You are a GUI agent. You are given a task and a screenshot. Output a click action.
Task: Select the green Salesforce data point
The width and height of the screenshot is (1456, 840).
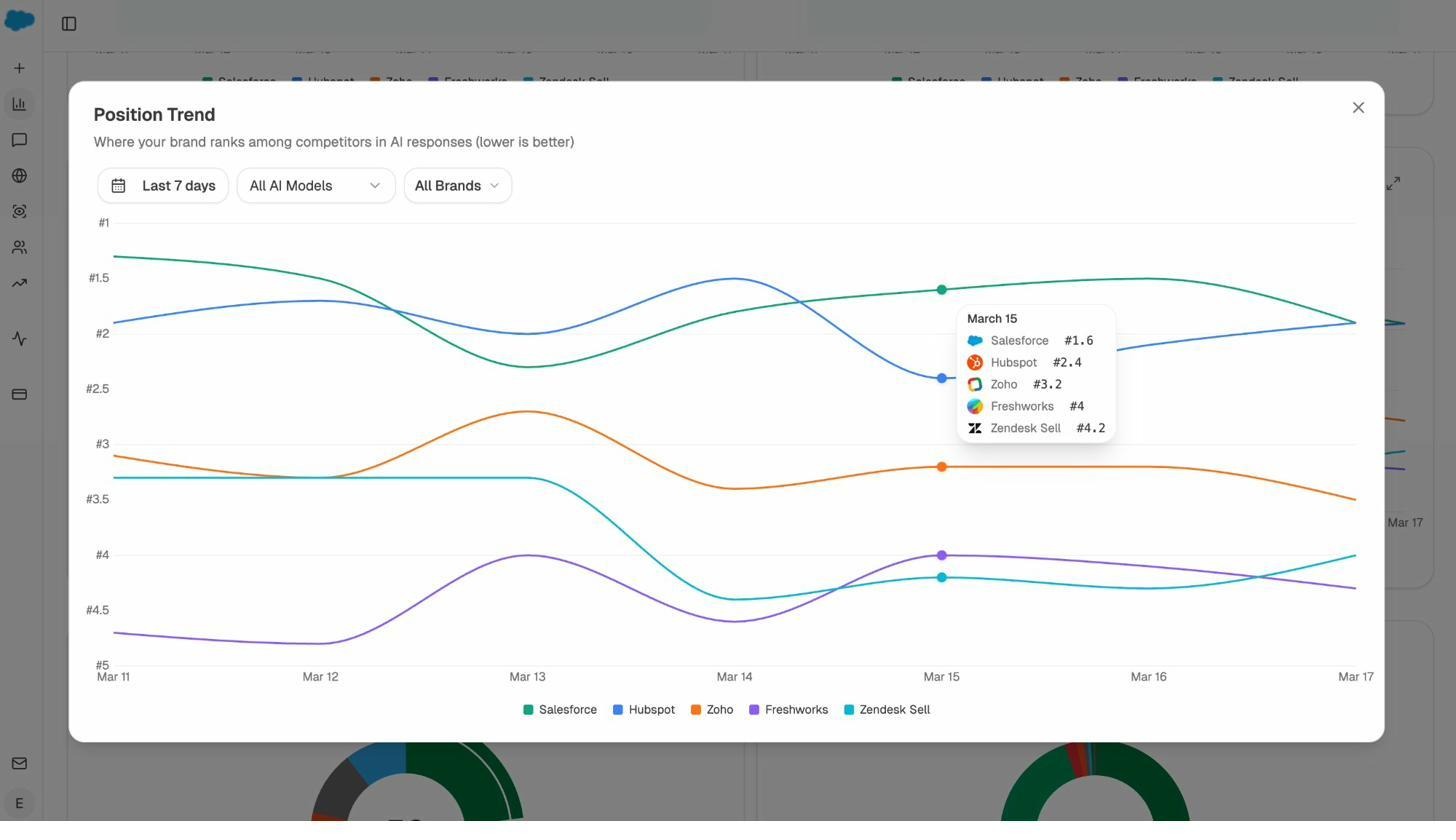[941, 290]
